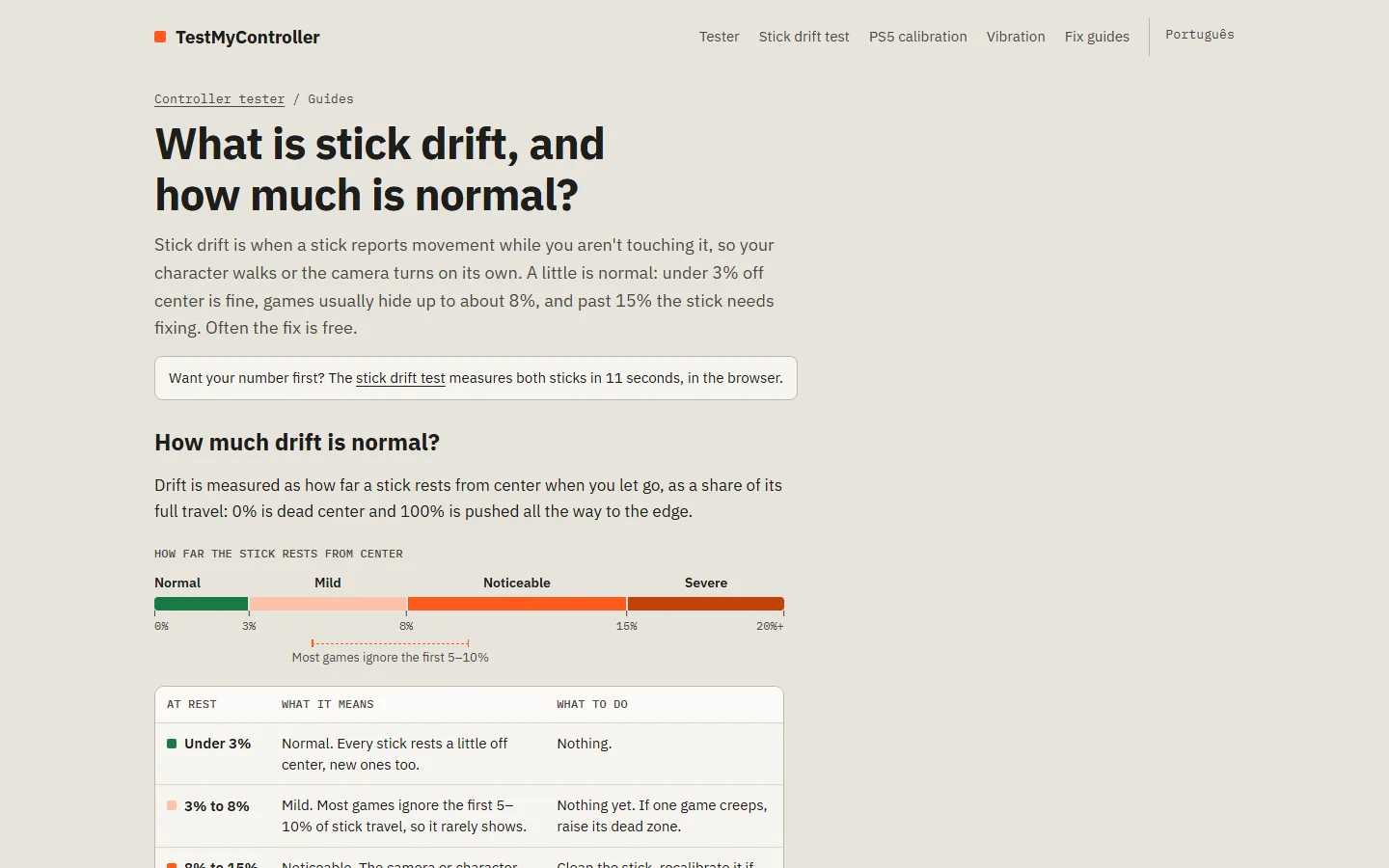
Task: Click the dark red Severe bar segment
Action: click(x=706, y=604)
